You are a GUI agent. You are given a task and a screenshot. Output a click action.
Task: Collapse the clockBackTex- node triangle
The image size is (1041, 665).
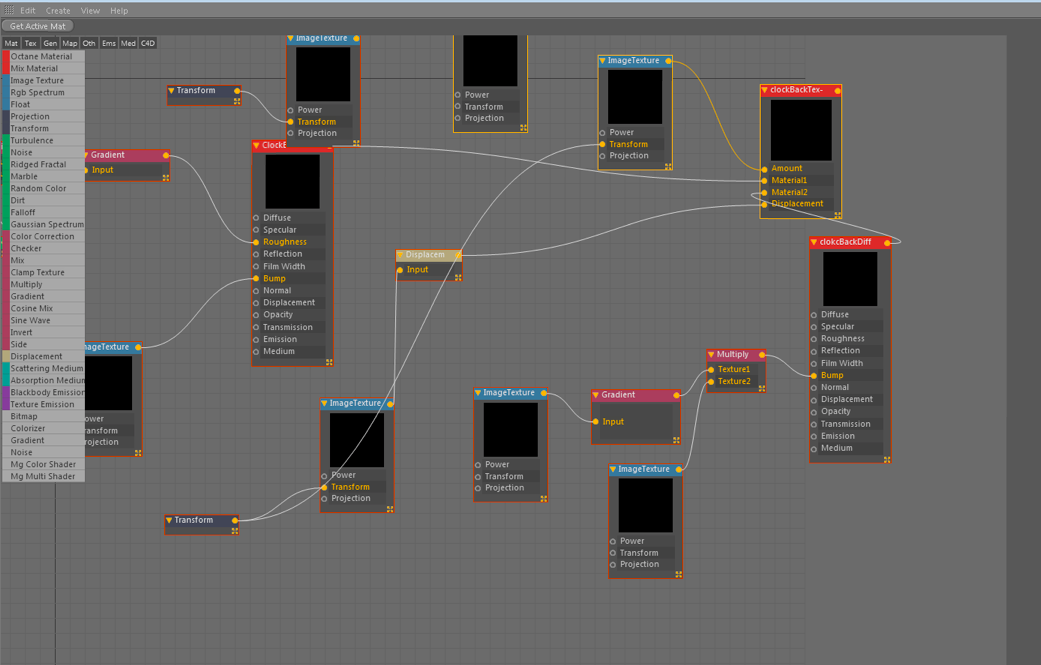pos(765,90)
